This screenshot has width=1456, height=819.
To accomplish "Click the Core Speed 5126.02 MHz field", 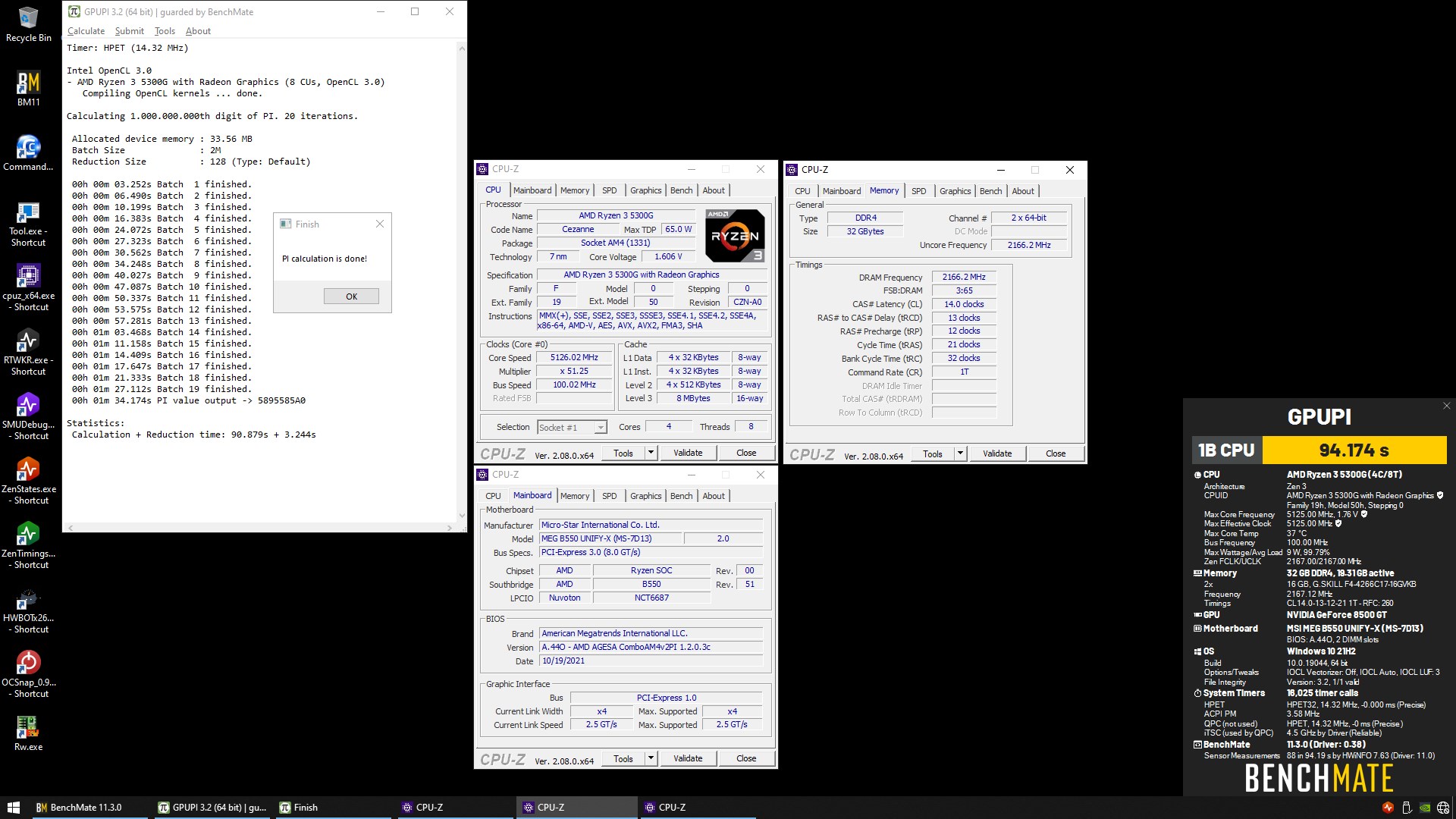I will click(x=574, y=357).
